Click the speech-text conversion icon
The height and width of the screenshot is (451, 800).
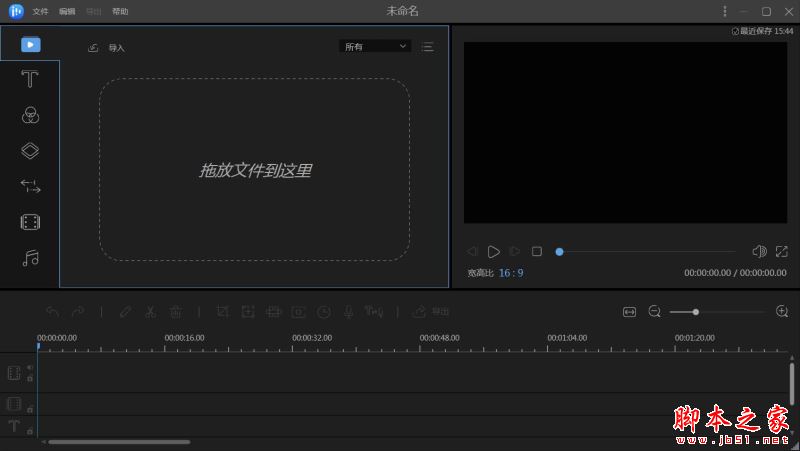[x=374, y=311]
